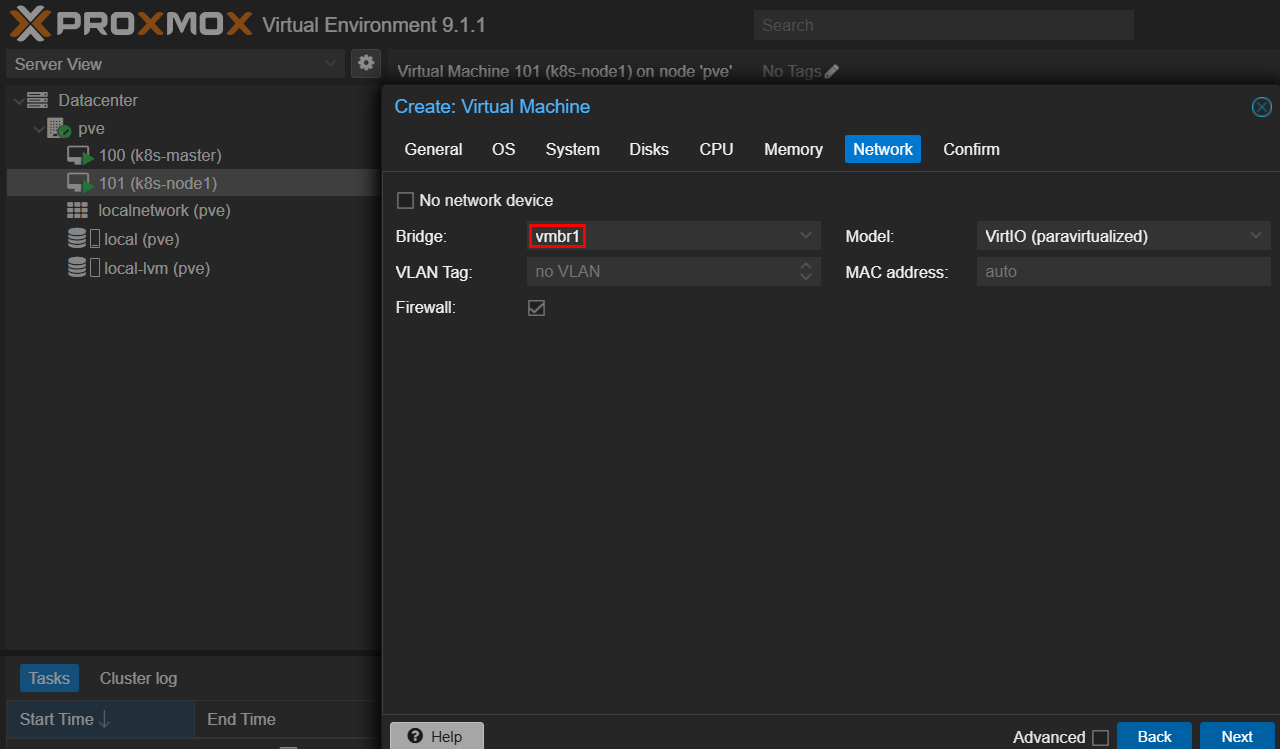The width and height of the screenshot is (1280, 749).
Task: Click the Datacenter server icon
Action: coord(38,100)
